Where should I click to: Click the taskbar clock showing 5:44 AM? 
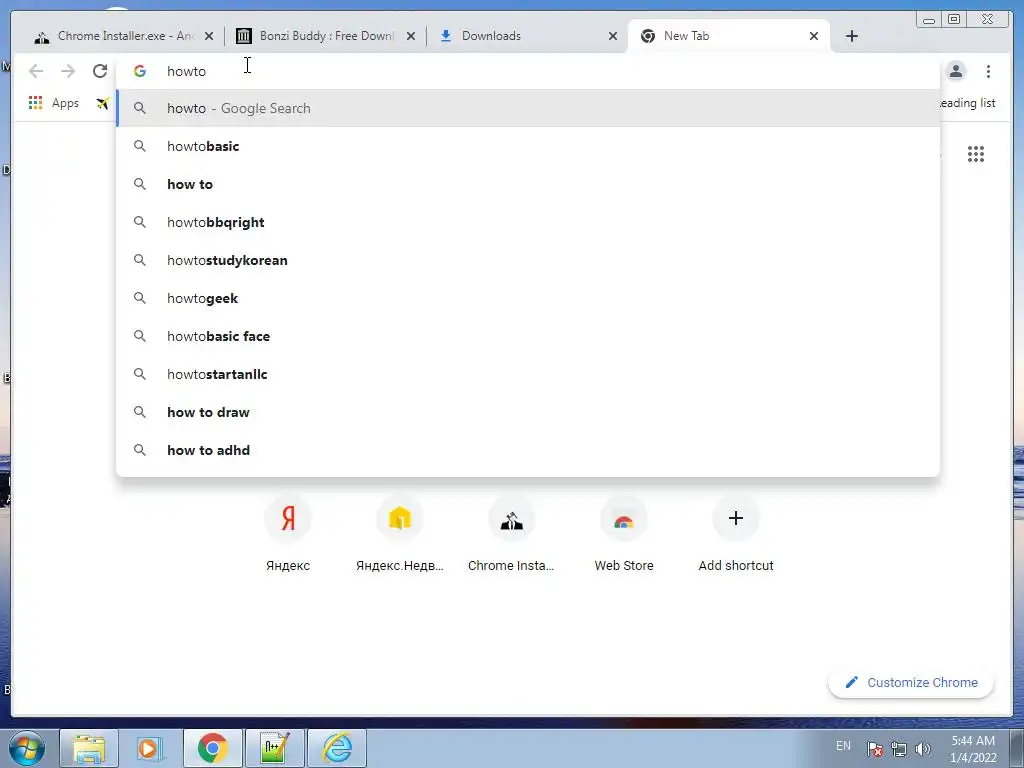tap(973, 749)
